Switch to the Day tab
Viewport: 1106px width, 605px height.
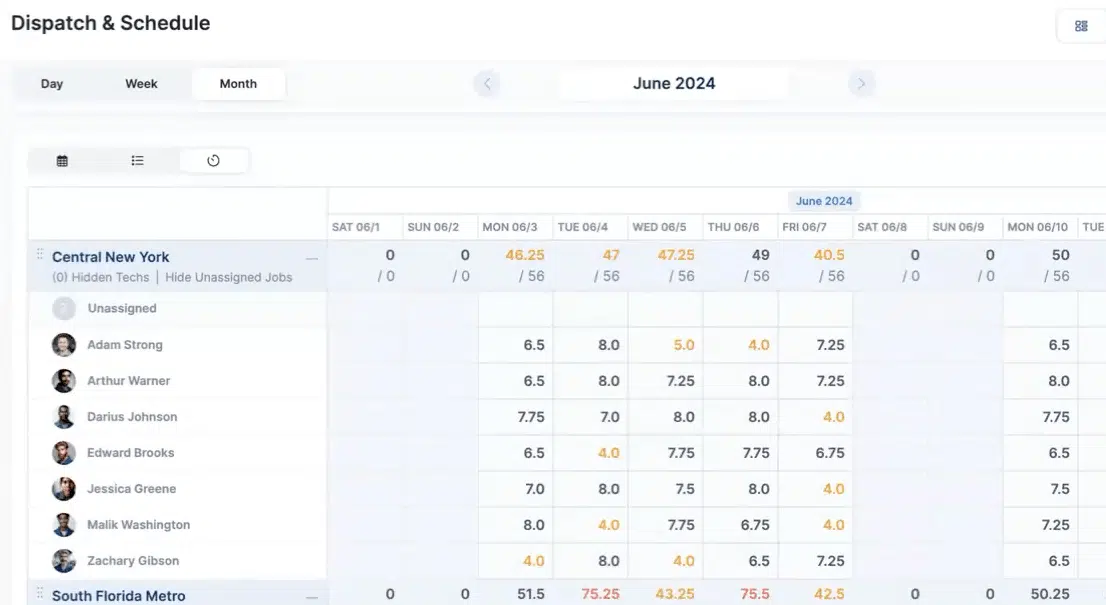click(52, 83)
